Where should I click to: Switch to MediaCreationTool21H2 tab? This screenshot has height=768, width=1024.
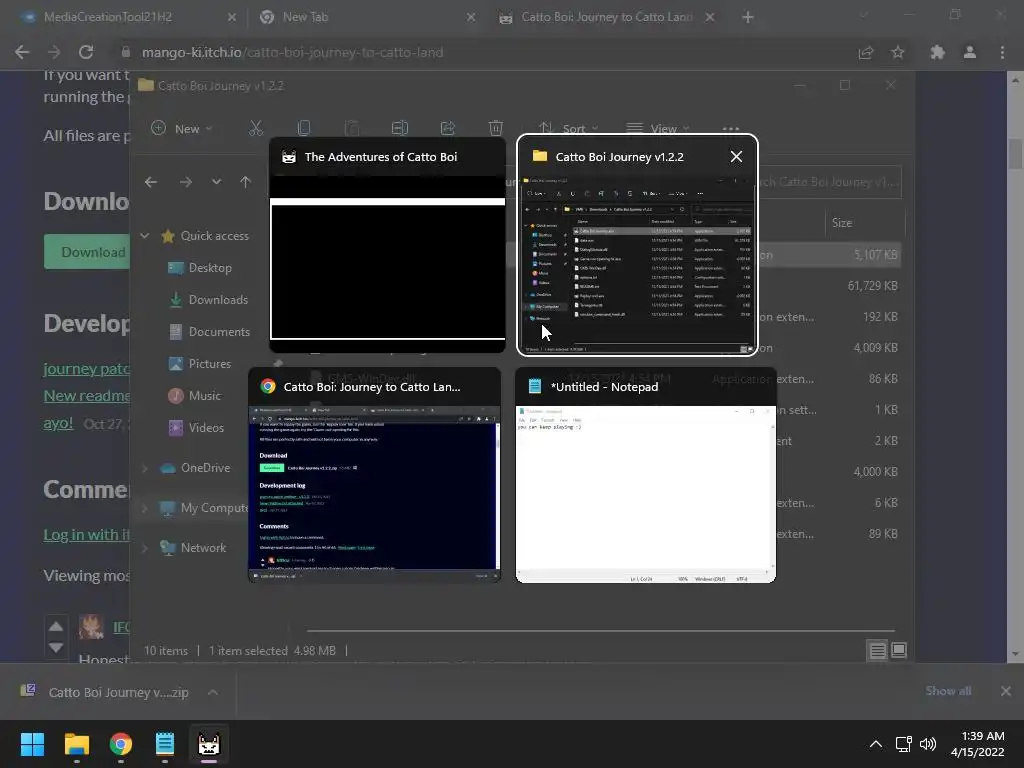[x=126, y=17]
